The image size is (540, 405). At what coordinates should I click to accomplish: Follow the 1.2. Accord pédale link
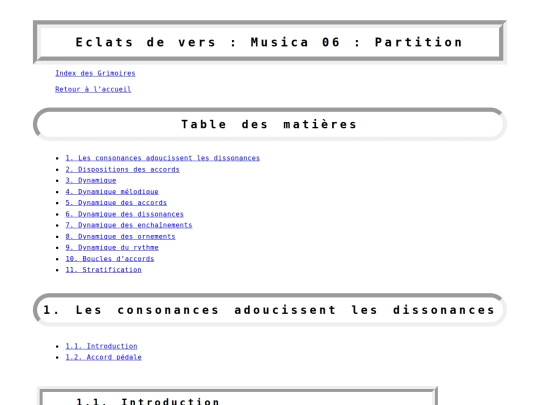coord(104,357)
